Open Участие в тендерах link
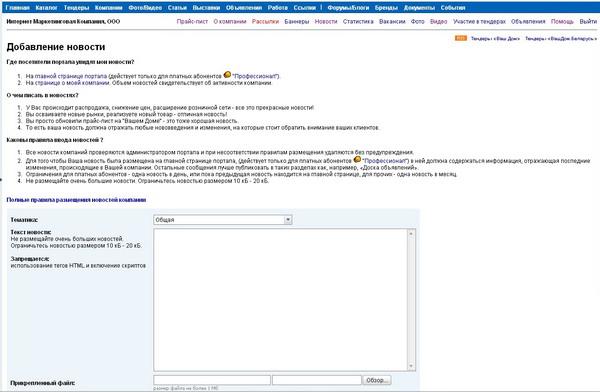 [479, 21]
